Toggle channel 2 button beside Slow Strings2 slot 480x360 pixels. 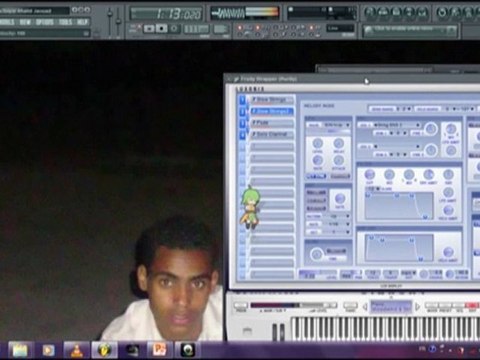(242, 111)
